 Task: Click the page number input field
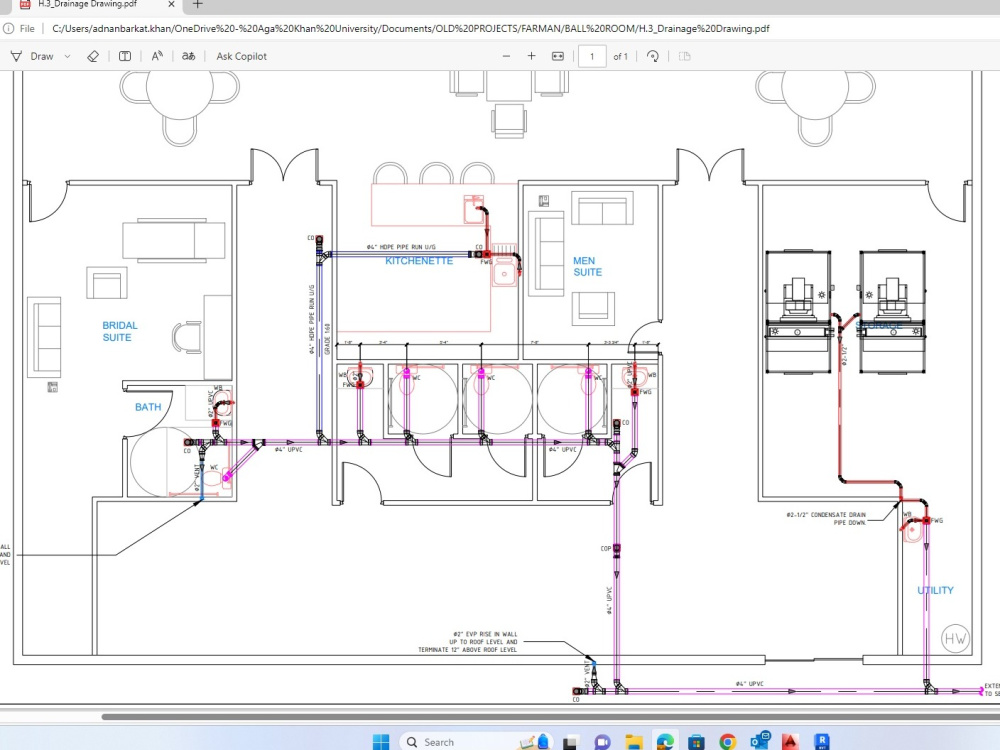(x=592, y=56)
